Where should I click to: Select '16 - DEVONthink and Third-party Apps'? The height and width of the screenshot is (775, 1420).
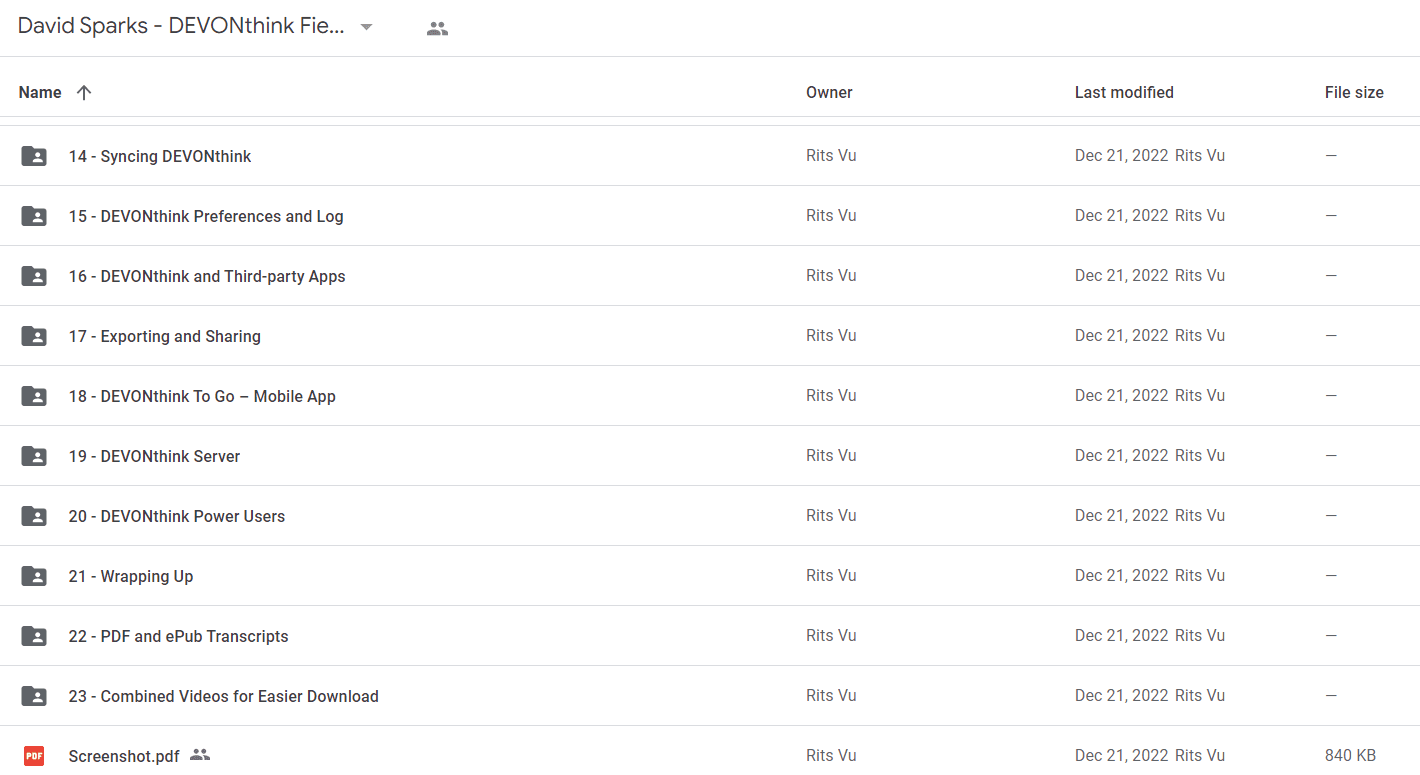pos(207,276)
